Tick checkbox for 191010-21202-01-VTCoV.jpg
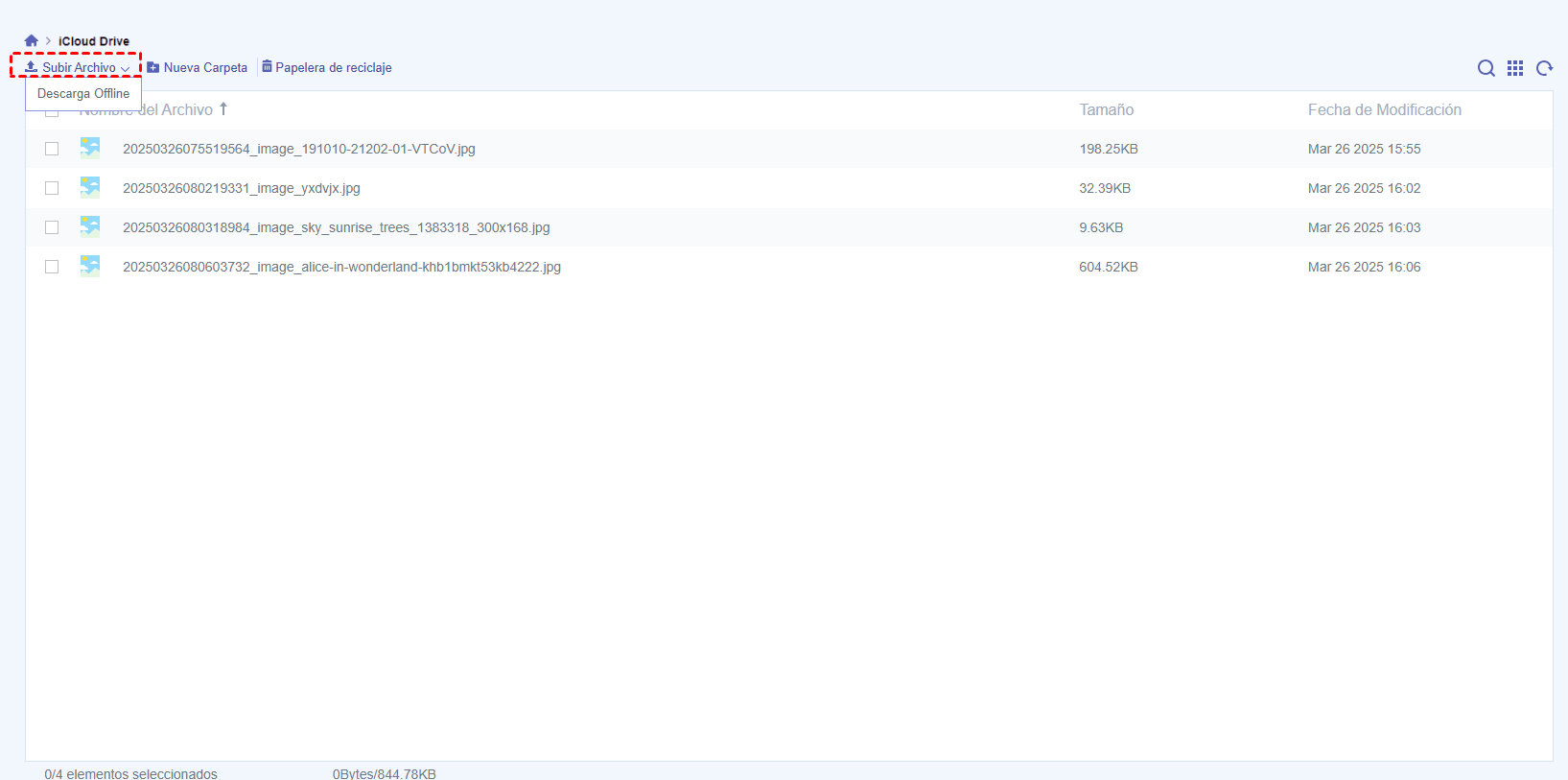This screenshot has width=1568, height=780. click(x=52, y=149)
